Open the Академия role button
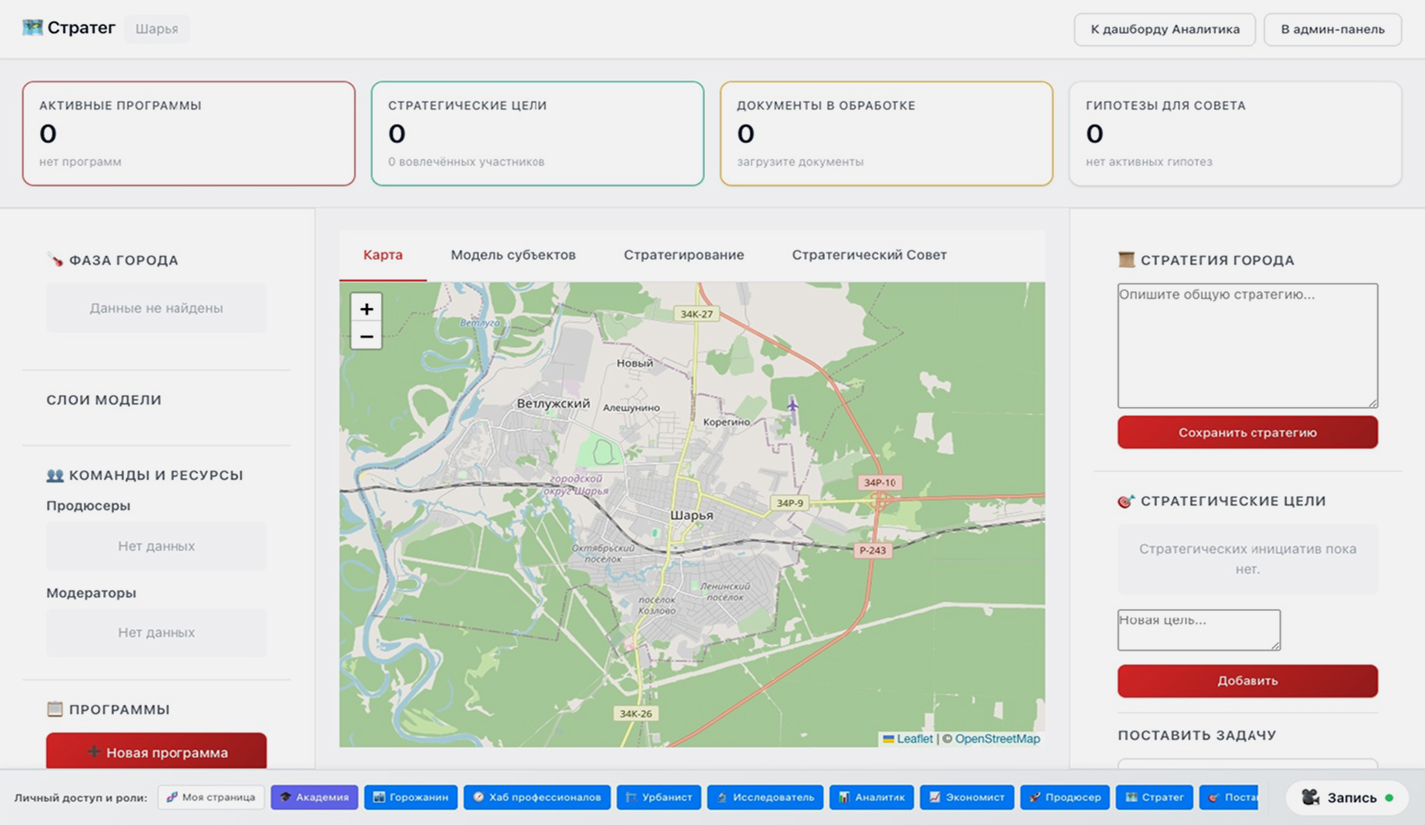Image resolution: width=1425 pixels, height=825 pixels. (x=314, y=797)
